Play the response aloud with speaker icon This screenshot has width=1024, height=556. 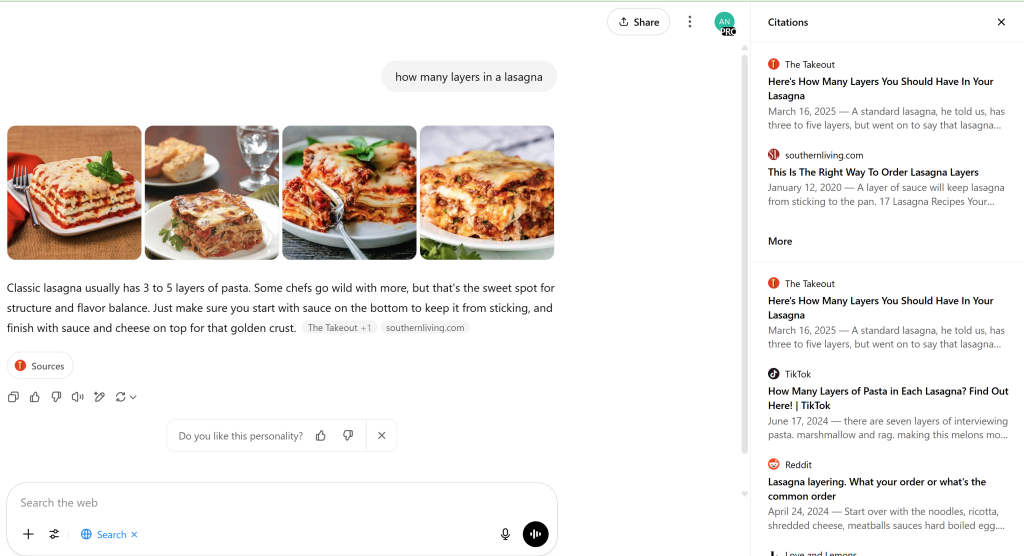click(78, 397)
